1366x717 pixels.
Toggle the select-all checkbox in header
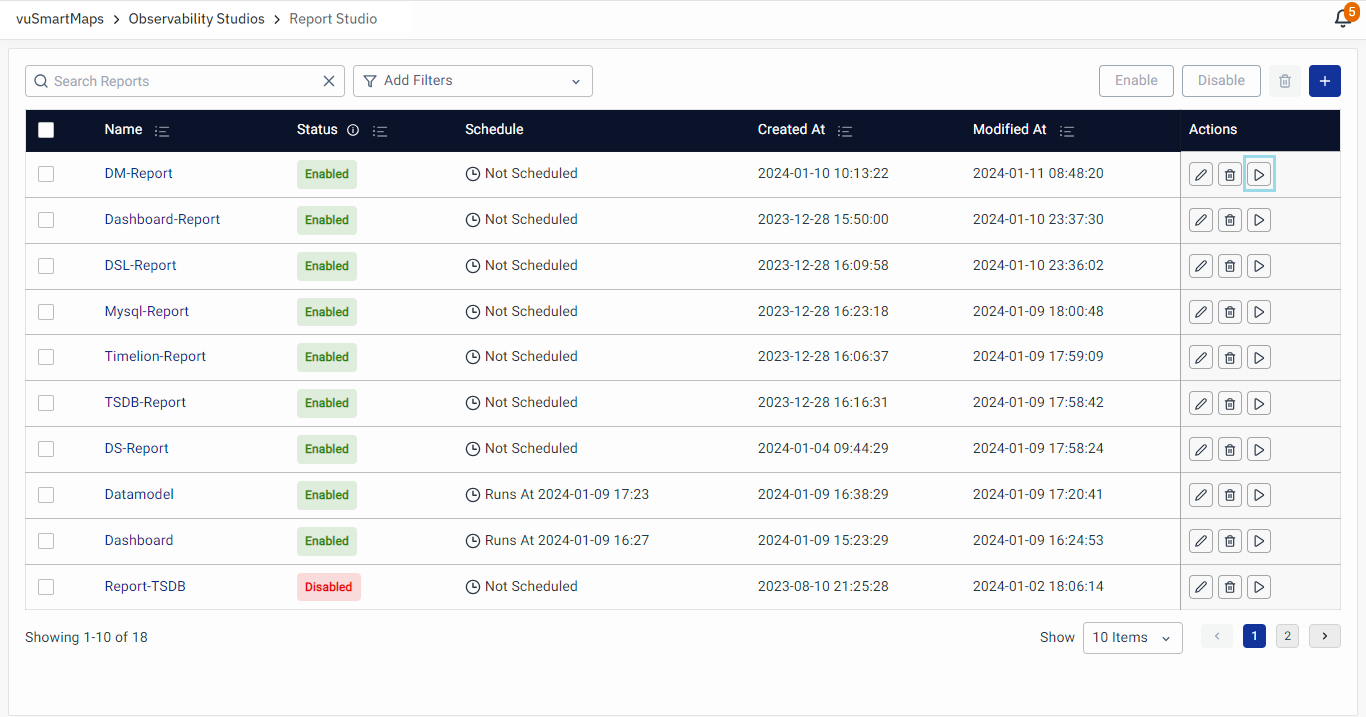46,130
